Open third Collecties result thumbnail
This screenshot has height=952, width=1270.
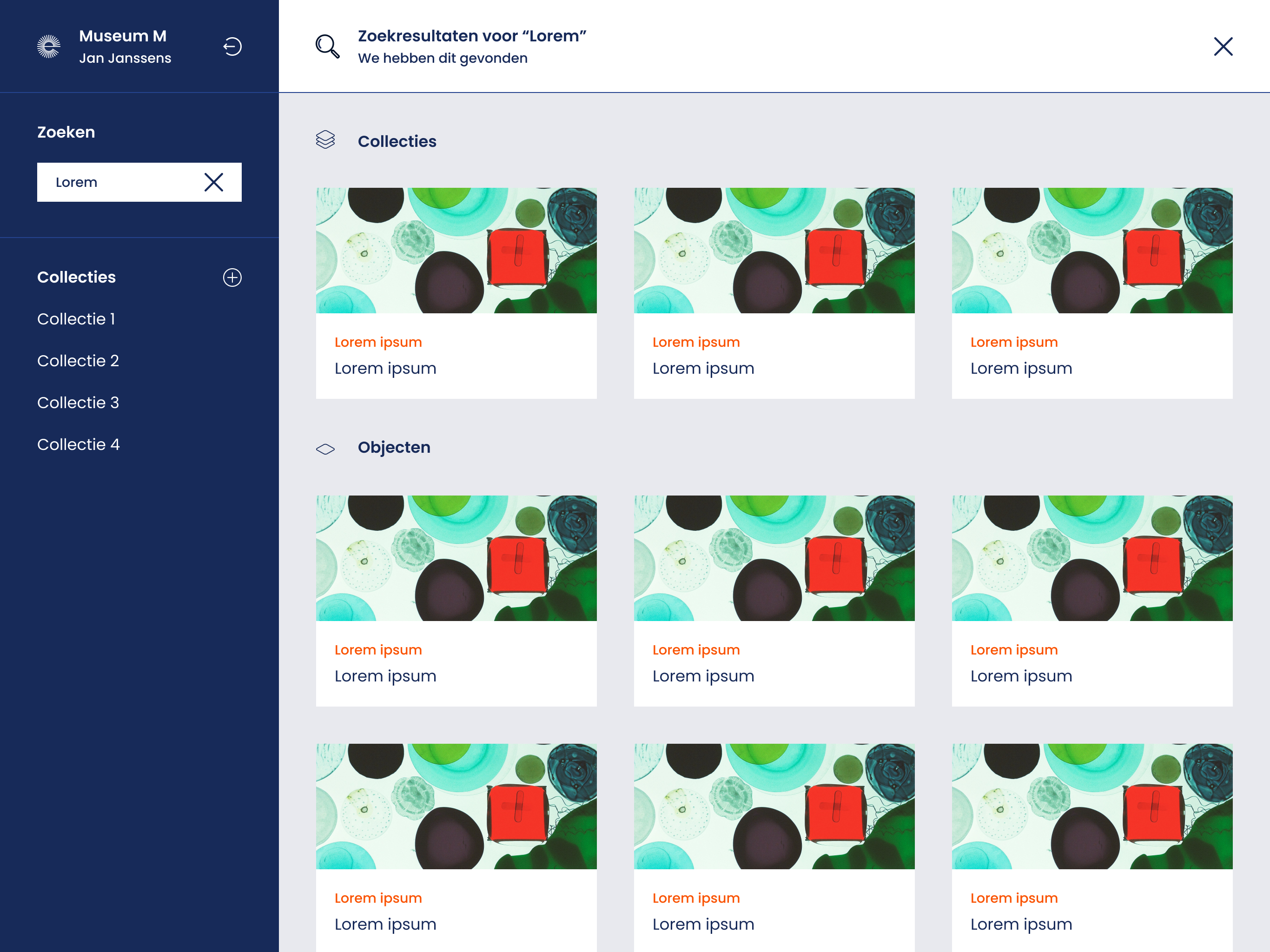tap(1092, 251)
